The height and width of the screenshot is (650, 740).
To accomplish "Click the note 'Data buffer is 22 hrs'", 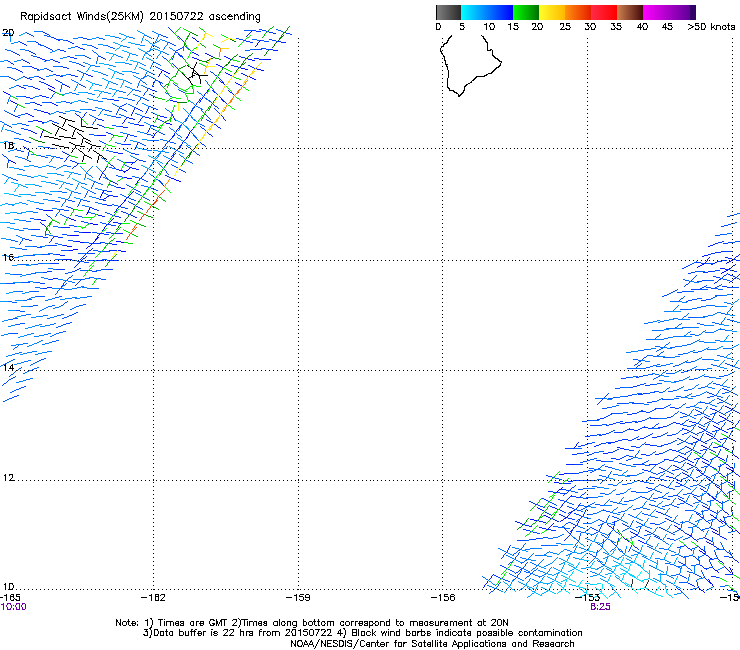I will tap(203, 633).
